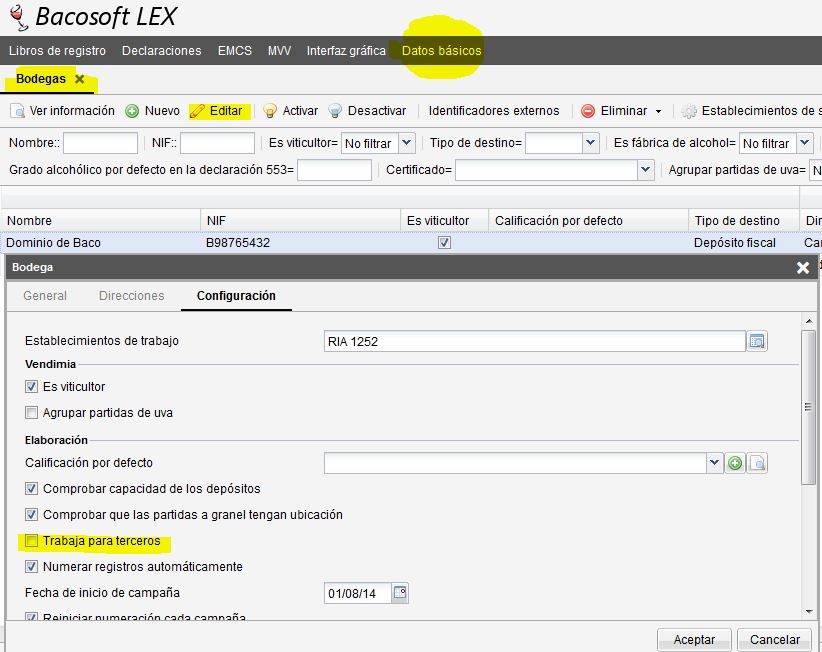Click the dialog scrollbar down arrow
822x652 pixels.
[808, 612]
